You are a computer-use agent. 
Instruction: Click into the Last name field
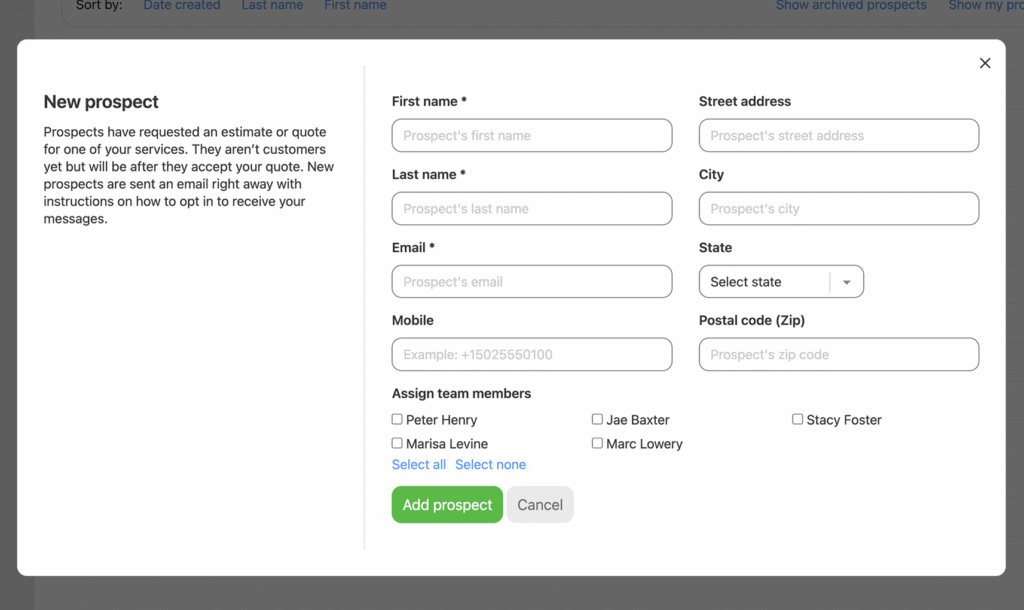pos(532,209)
